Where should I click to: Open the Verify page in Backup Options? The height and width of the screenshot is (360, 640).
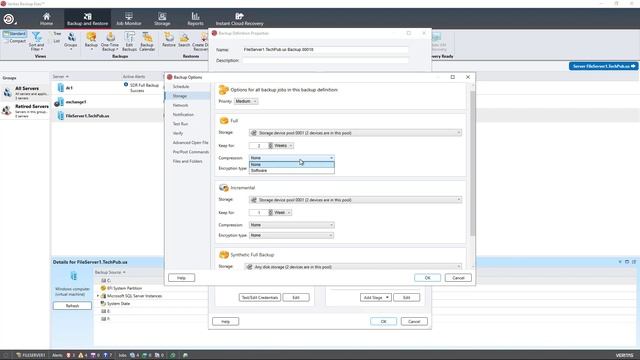tap(178, 133)
